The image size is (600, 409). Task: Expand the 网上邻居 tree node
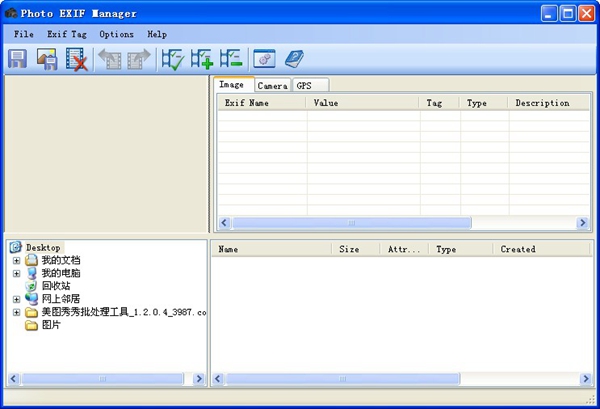click(16, 299)
